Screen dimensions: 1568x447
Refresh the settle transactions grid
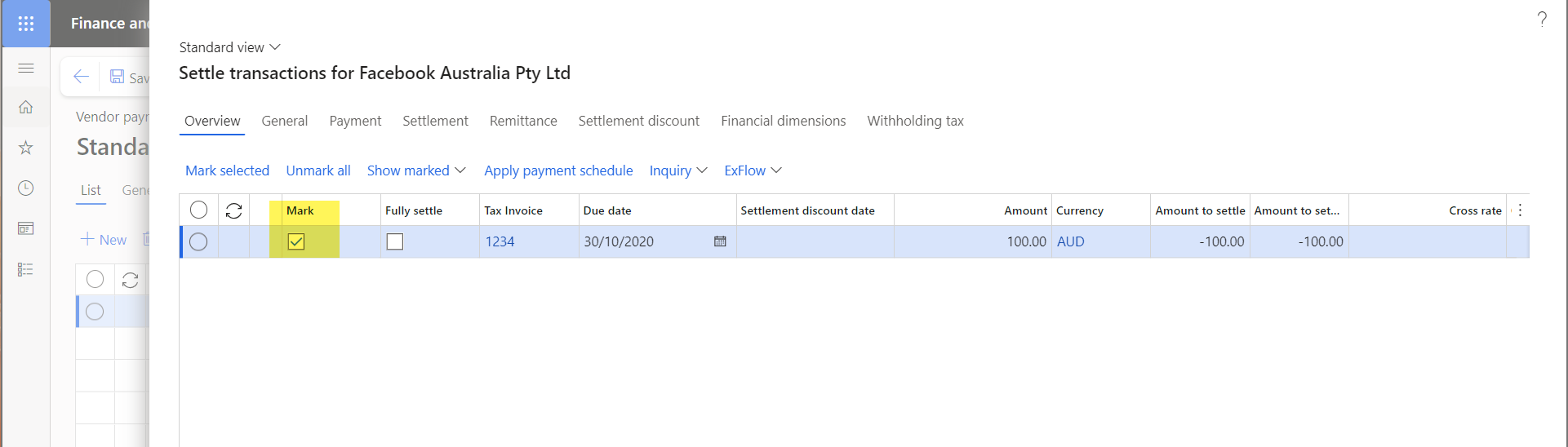[233, 210]
